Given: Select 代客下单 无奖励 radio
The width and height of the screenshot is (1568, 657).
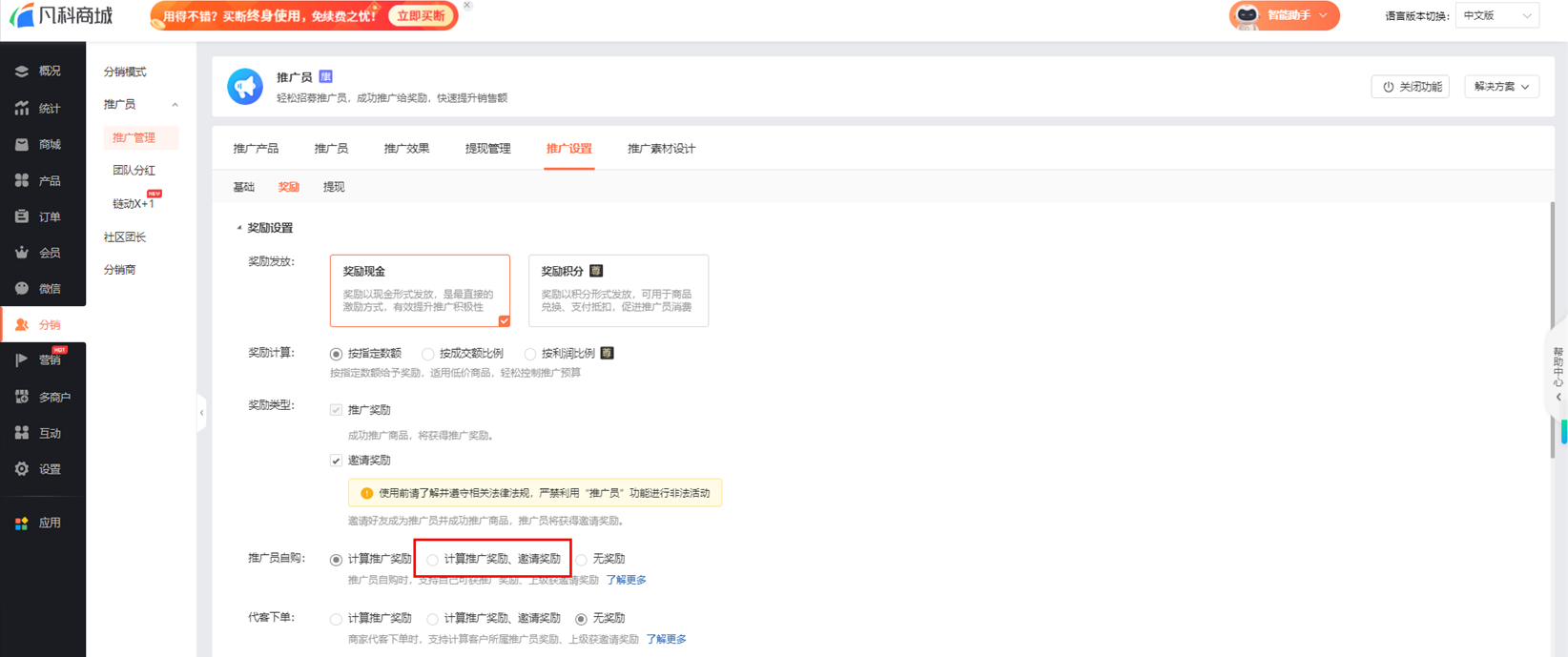Looking at the screenshot, I should tap(581, 619).
